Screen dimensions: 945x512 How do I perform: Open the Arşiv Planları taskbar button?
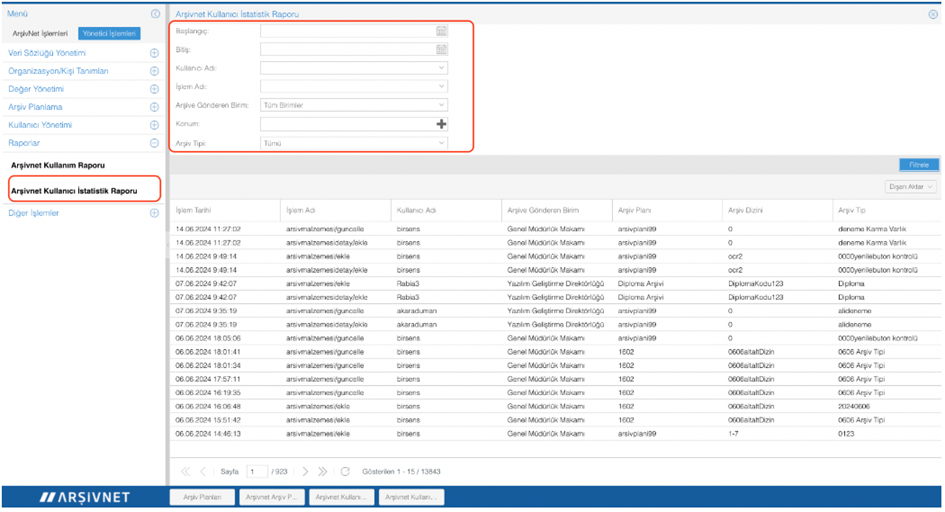point(202,496)
